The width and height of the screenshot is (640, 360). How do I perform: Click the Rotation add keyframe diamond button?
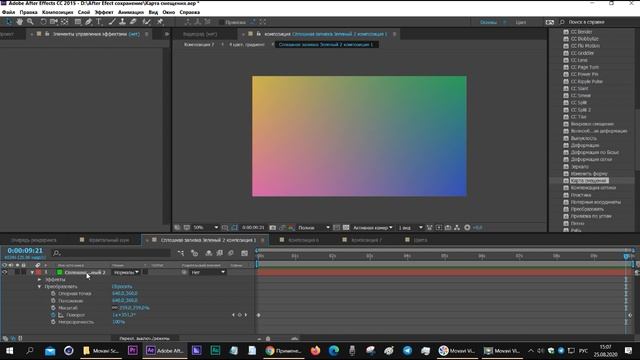tap(240, 315)
